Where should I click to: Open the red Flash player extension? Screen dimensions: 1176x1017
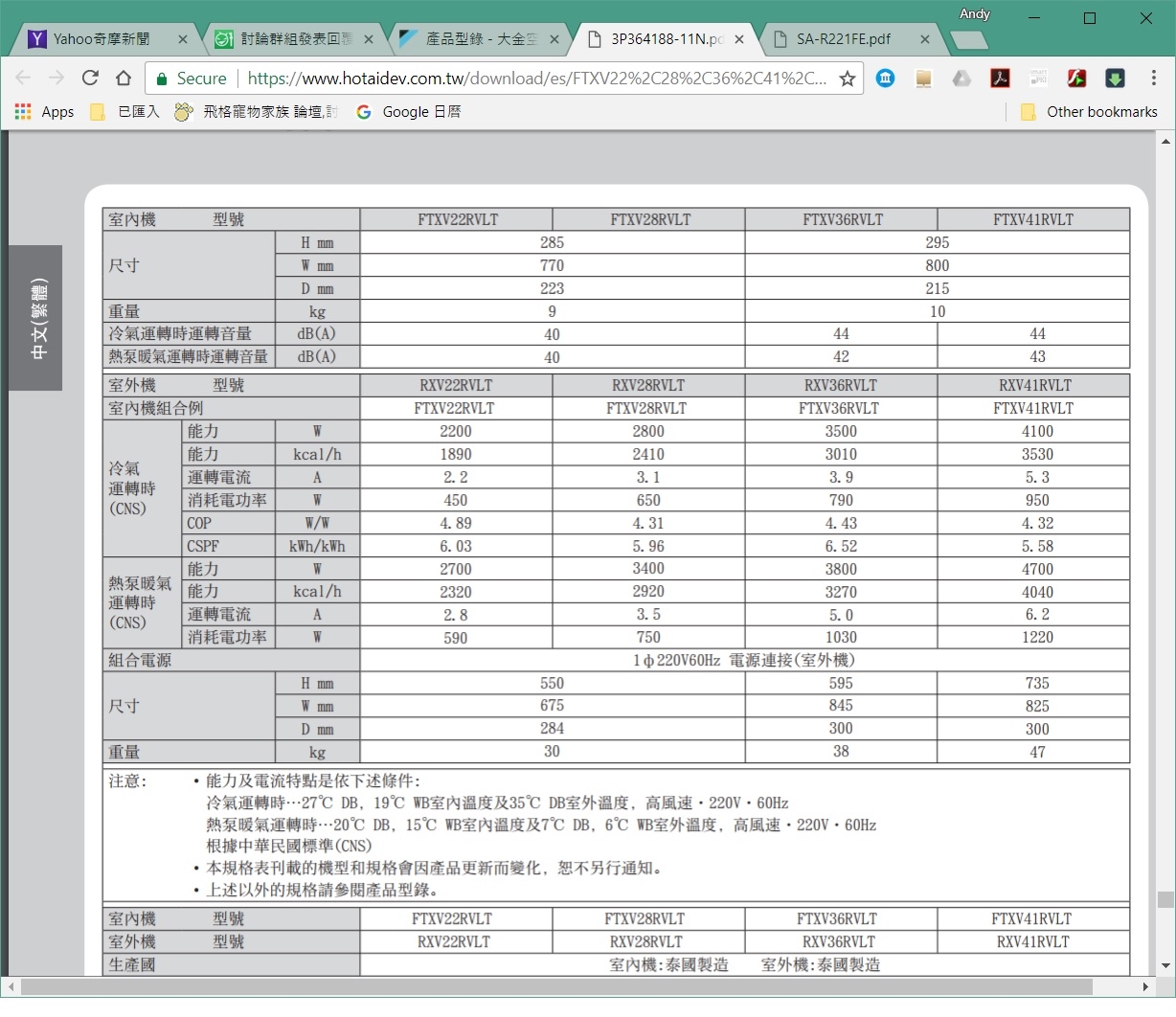[x=1076, y=79]
